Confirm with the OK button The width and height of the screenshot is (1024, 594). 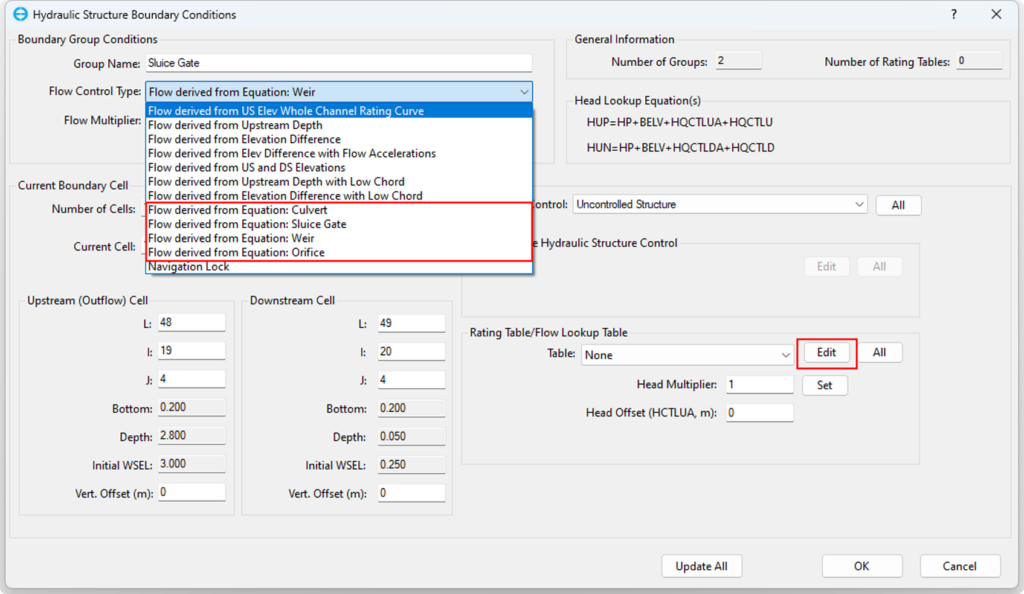point(861,566)
